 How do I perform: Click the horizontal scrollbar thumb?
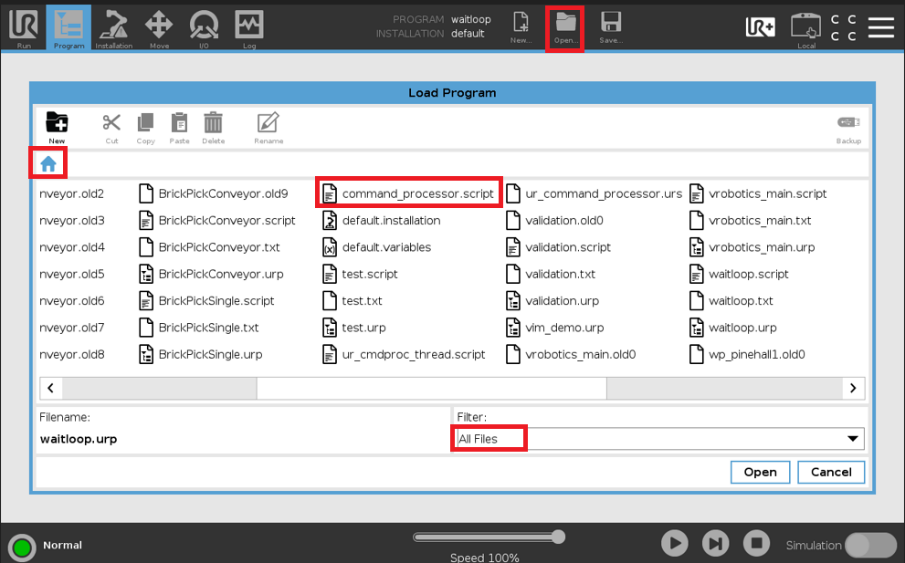point(431,388)
